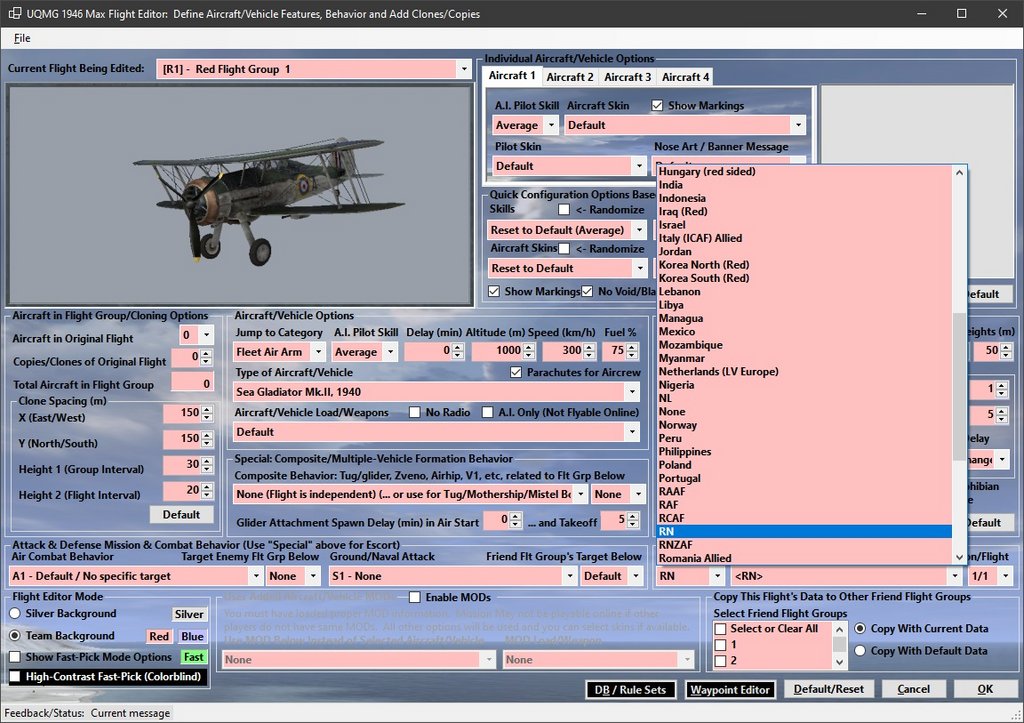Open Ground/Naval Attack S1 - None dropdown

point(569,576)
